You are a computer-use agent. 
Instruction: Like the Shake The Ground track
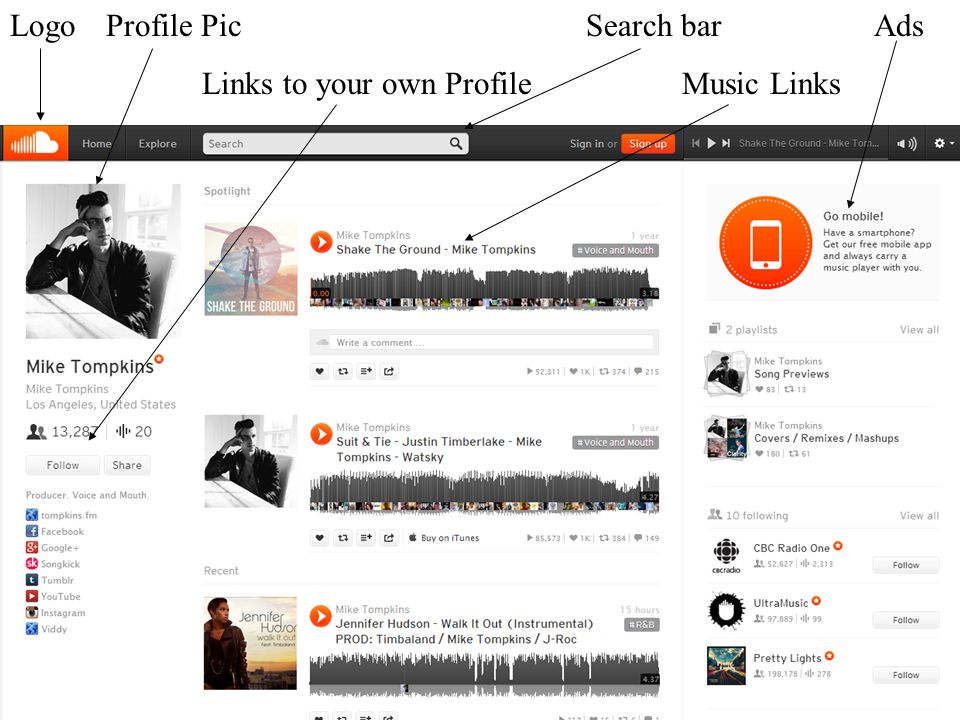[x=320, y=371]
